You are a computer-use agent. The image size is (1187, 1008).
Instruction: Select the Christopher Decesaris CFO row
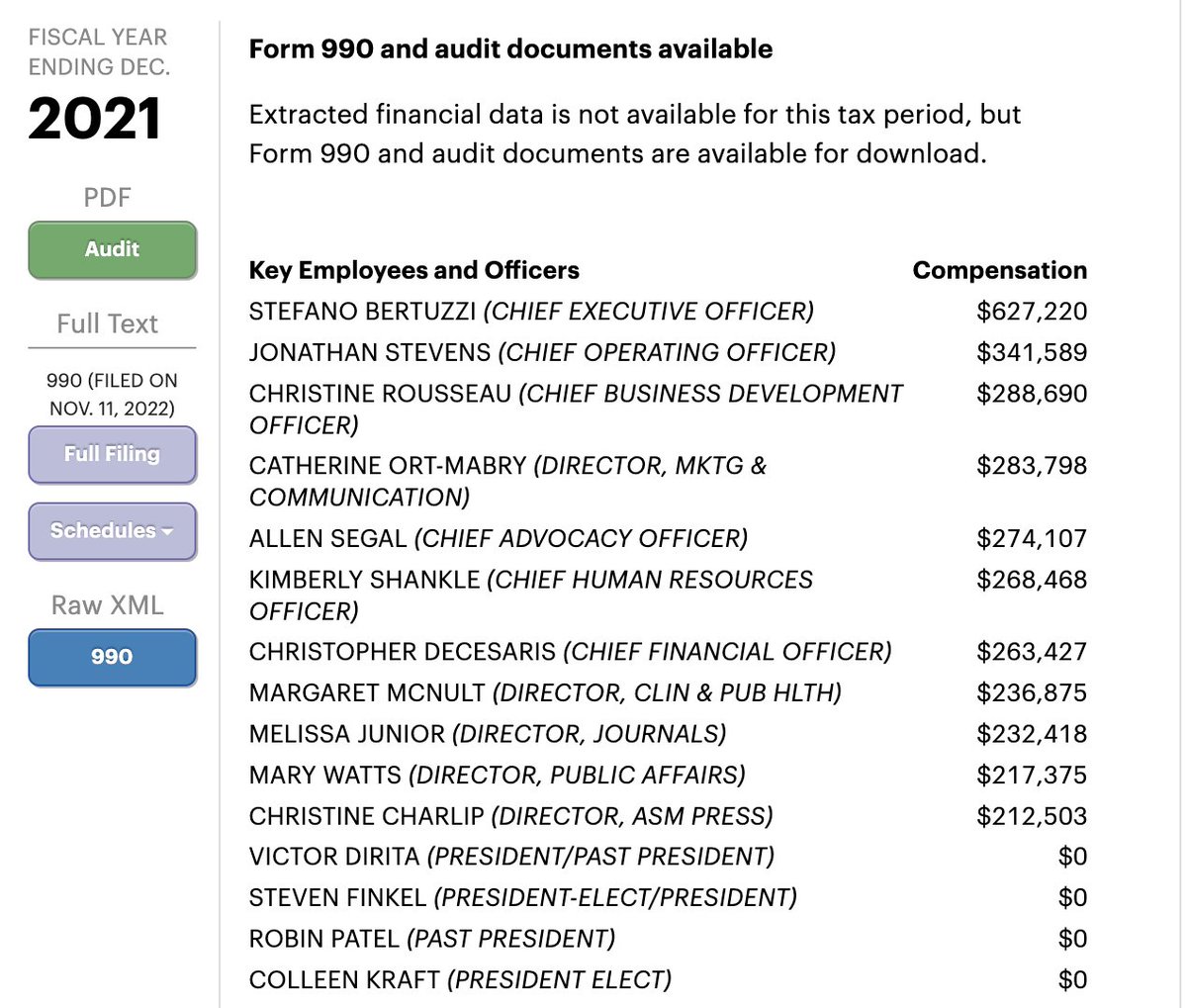(668, 652)
